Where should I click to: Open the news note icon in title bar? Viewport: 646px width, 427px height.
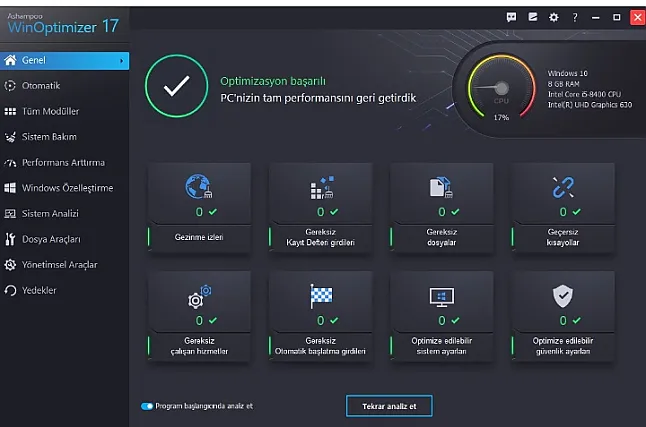pyautogui.click(x=533, y=17)
